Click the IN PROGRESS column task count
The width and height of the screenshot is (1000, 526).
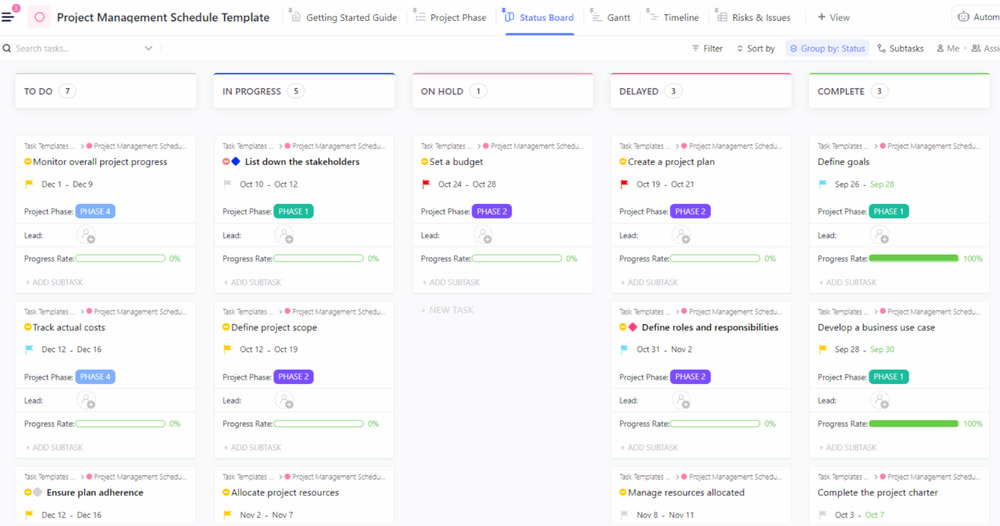click(296, 91)
